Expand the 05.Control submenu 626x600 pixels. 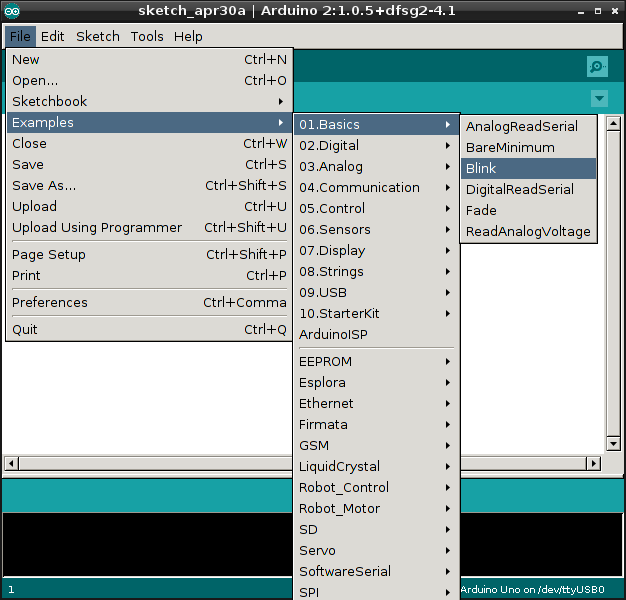coord(376,208)
